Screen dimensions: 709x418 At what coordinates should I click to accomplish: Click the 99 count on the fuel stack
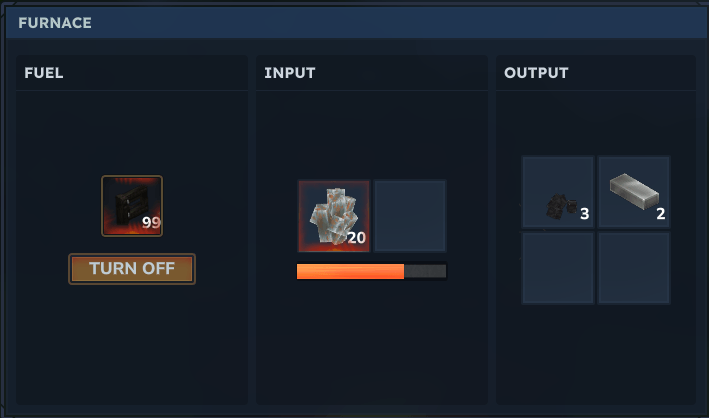(151, 223)
